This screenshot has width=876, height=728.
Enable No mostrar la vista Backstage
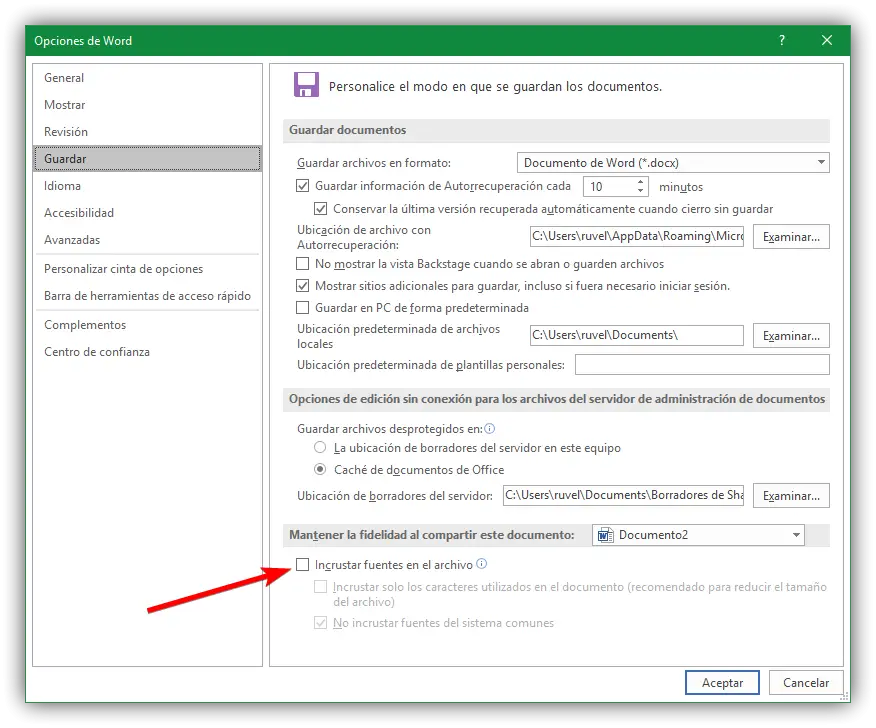[302, 263]
